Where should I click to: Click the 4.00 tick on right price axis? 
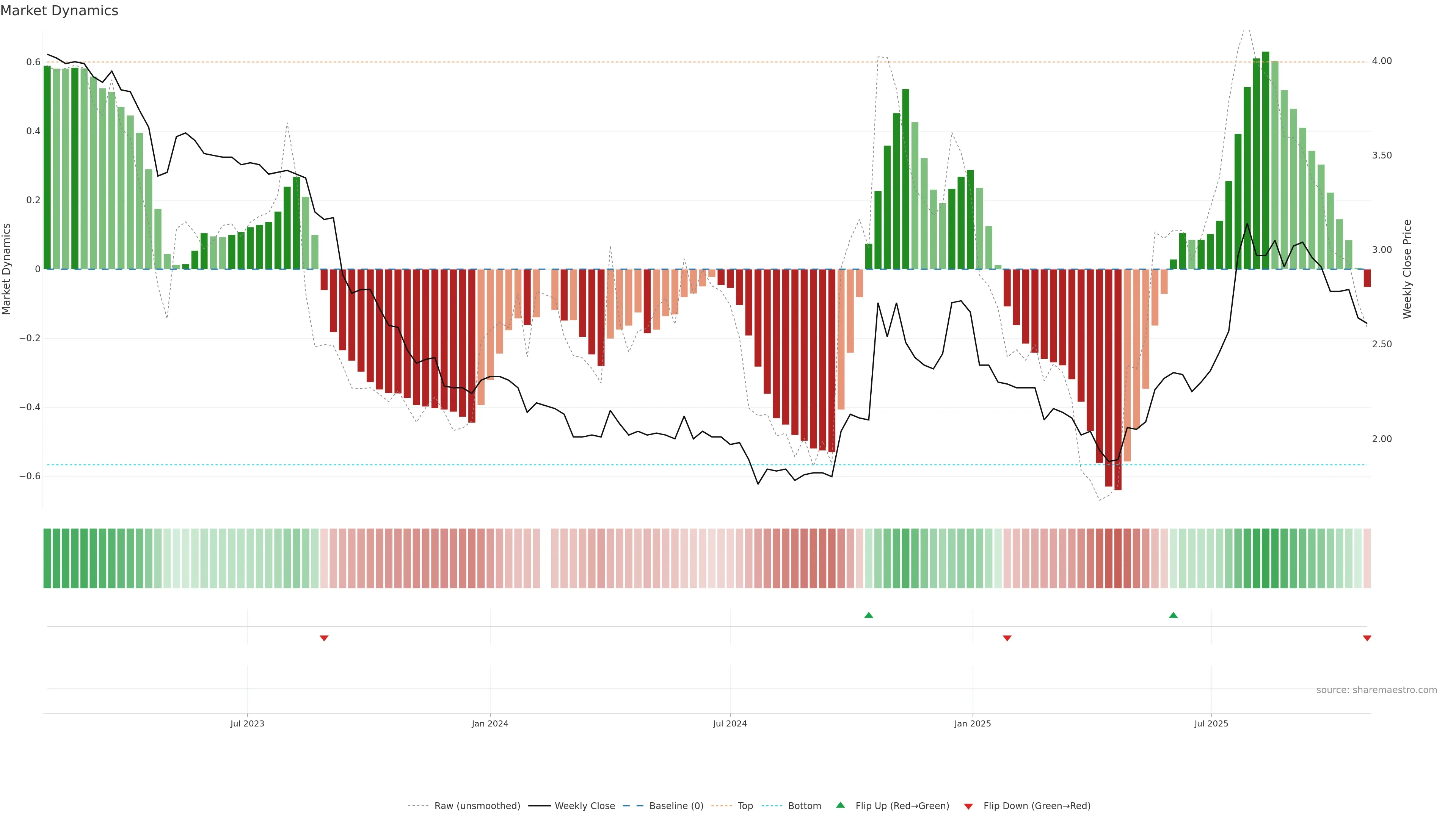(1381, 61)
